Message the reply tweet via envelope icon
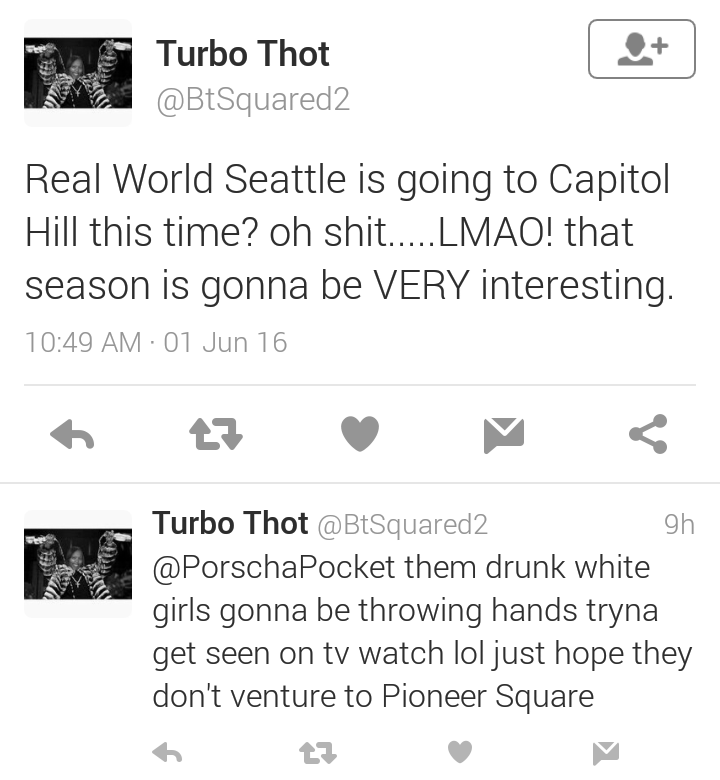This screenshot has width=720, height=780. point(606,753)
